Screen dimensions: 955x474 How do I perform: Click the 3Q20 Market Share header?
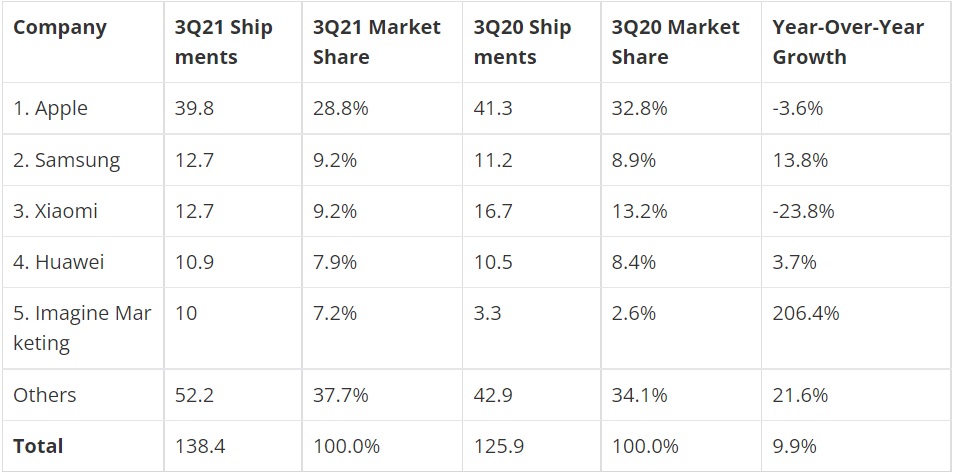675,42
